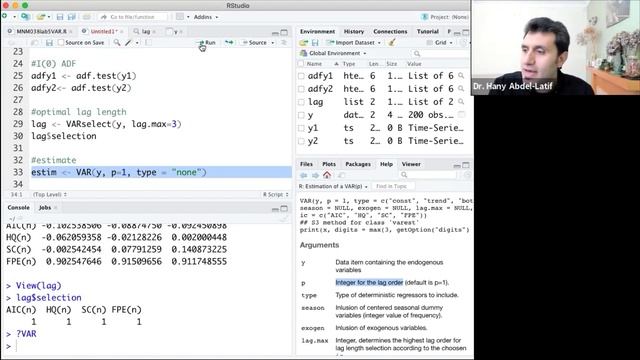Click the code tools wand icon
Image resolution: width=640 pixels, height=360 pixels.
[128, 42]
